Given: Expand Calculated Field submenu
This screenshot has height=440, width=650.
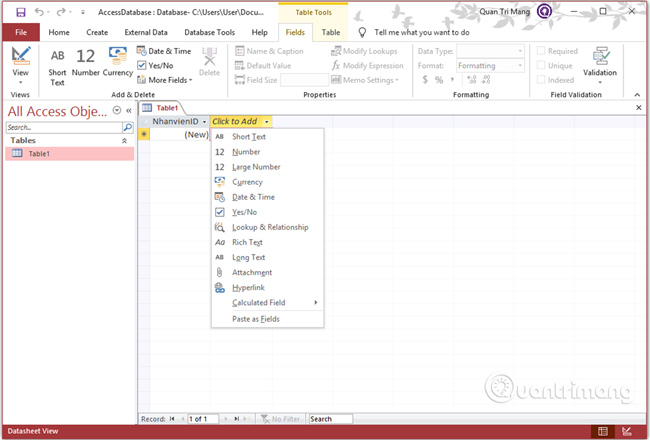Looking at the screenshot, I should [267, 303].
